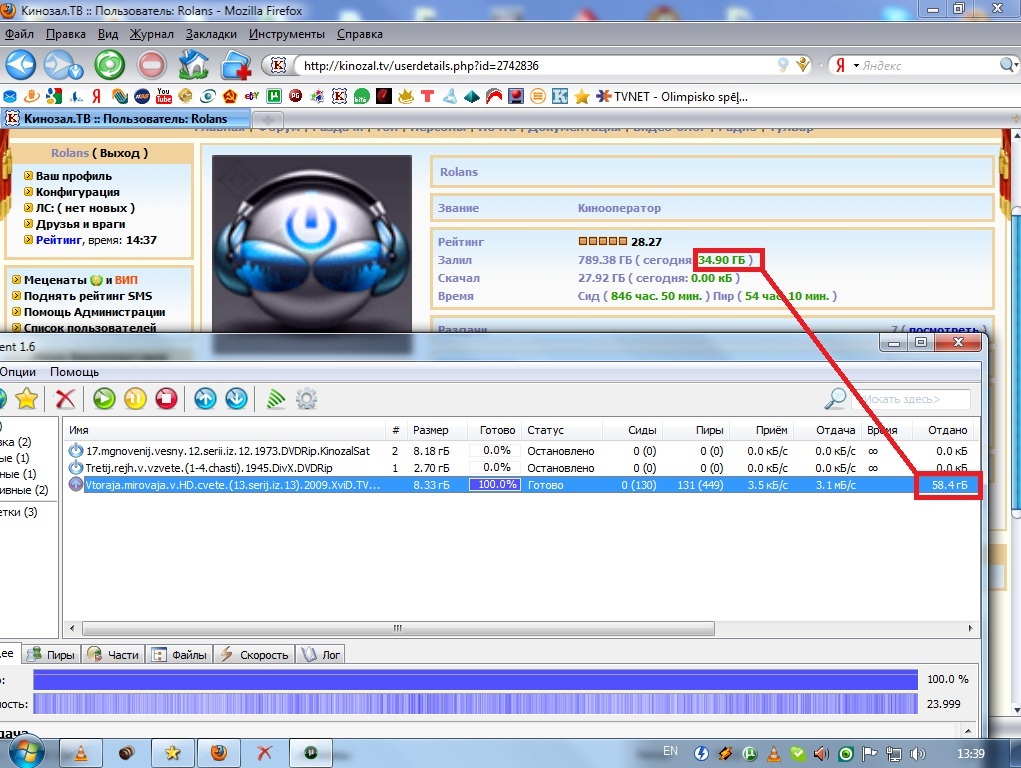1021x768 pixels.
Task: Click the Яндекс search box
Action: (x=928, y=65)
